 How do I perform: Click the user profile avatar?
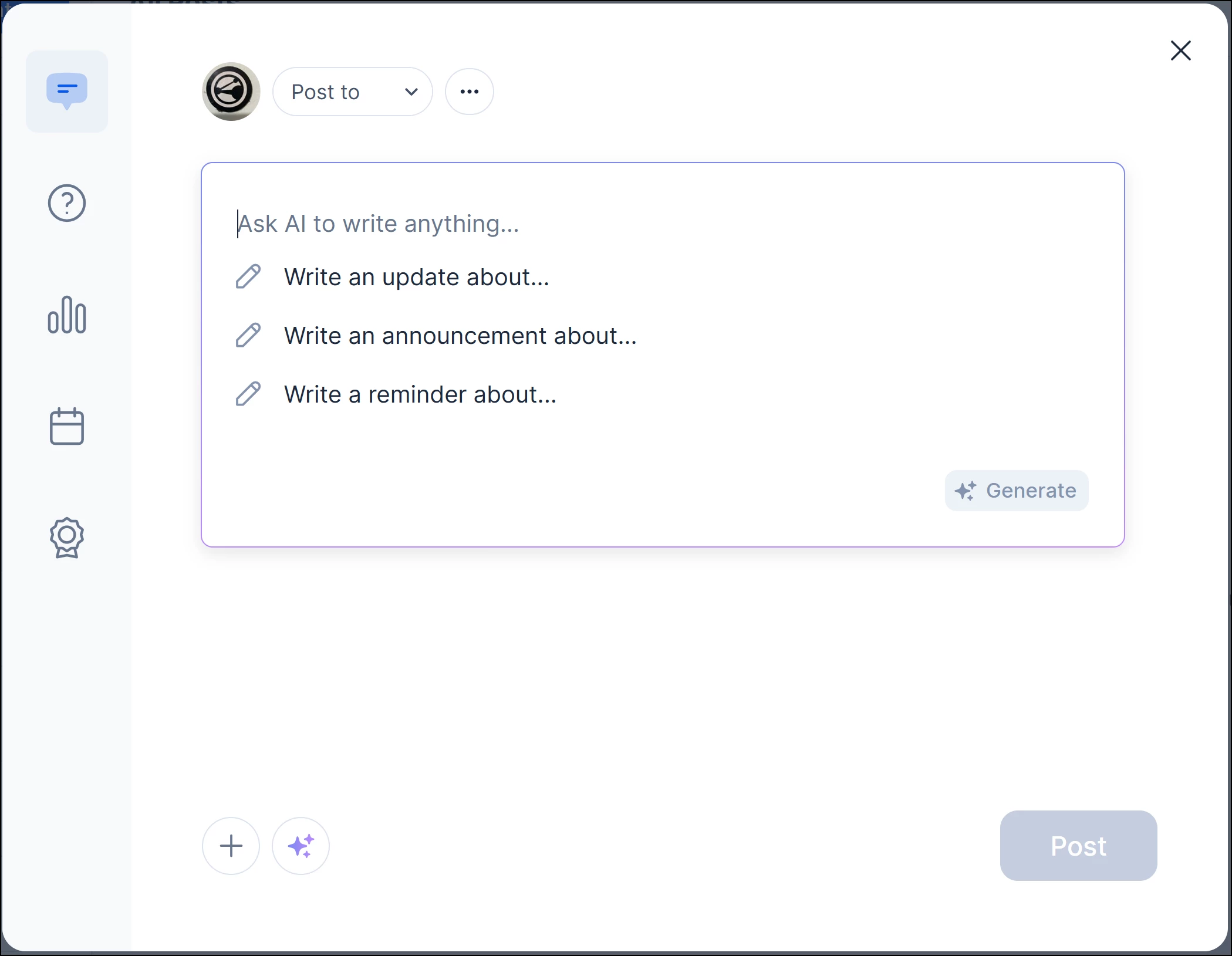231,92
